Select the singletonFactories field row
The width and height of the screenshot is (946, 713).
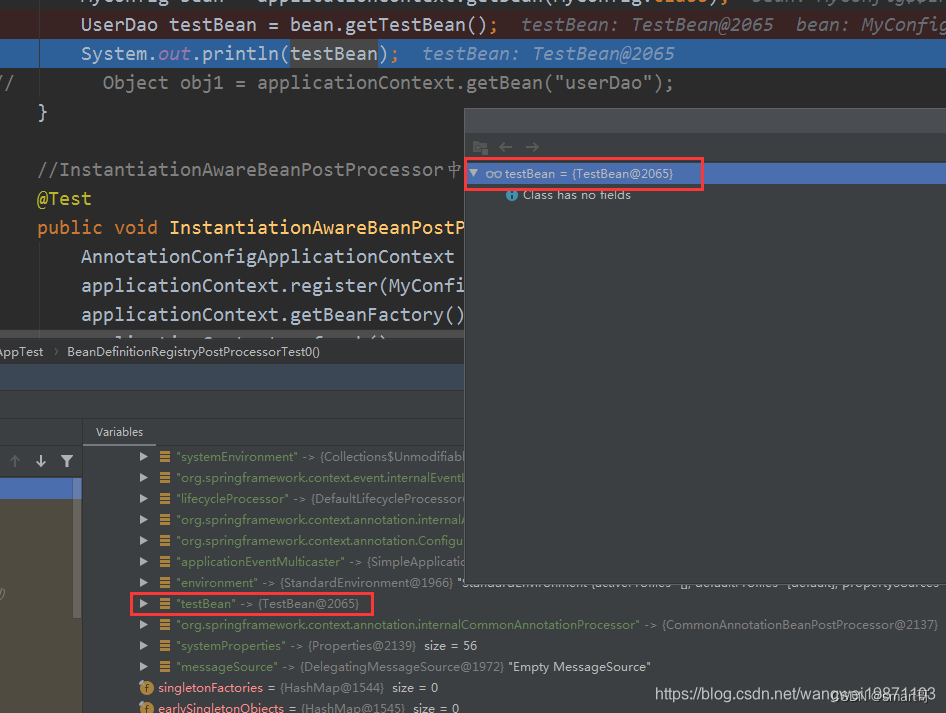click(x=289, y=688)
